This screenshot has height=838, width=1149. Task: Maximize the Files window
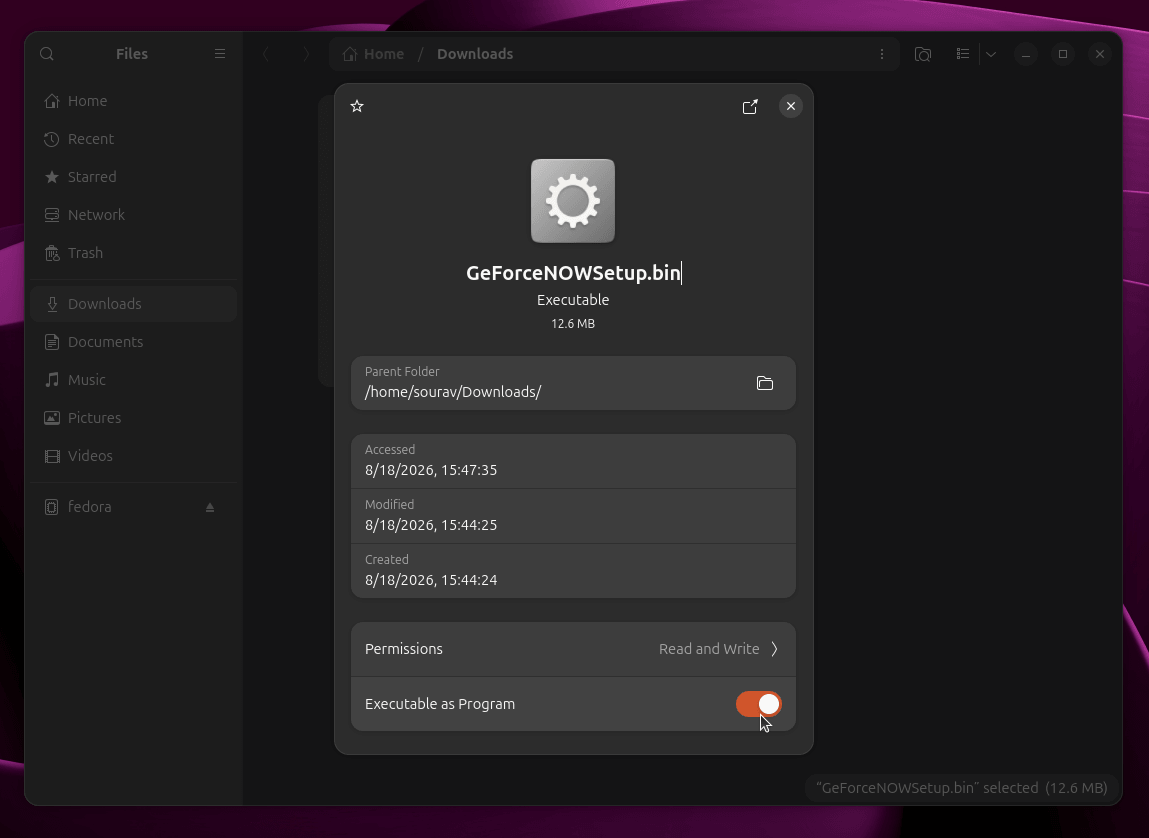point(1063,54)
